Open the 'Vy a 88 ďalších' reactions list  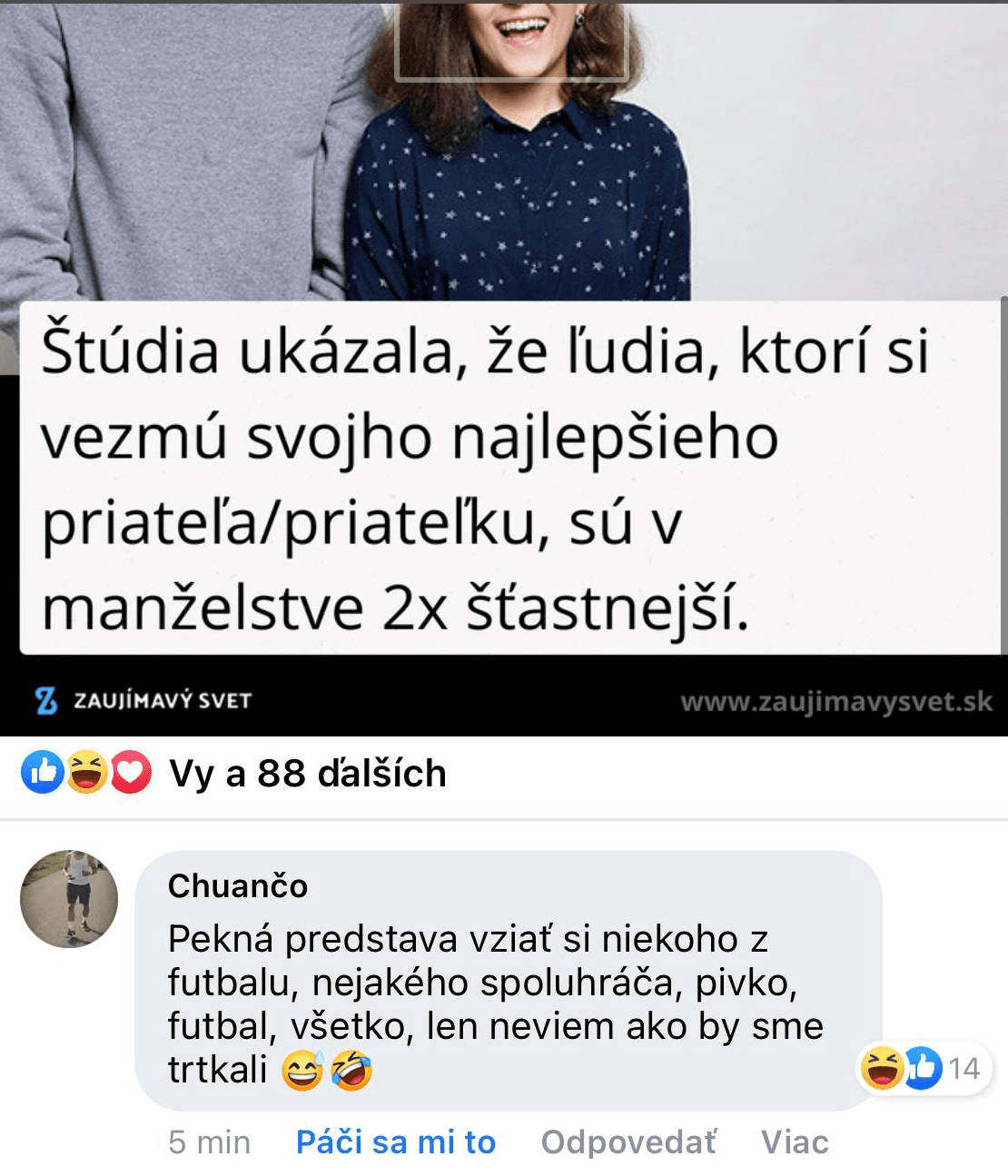coord(308,774)
